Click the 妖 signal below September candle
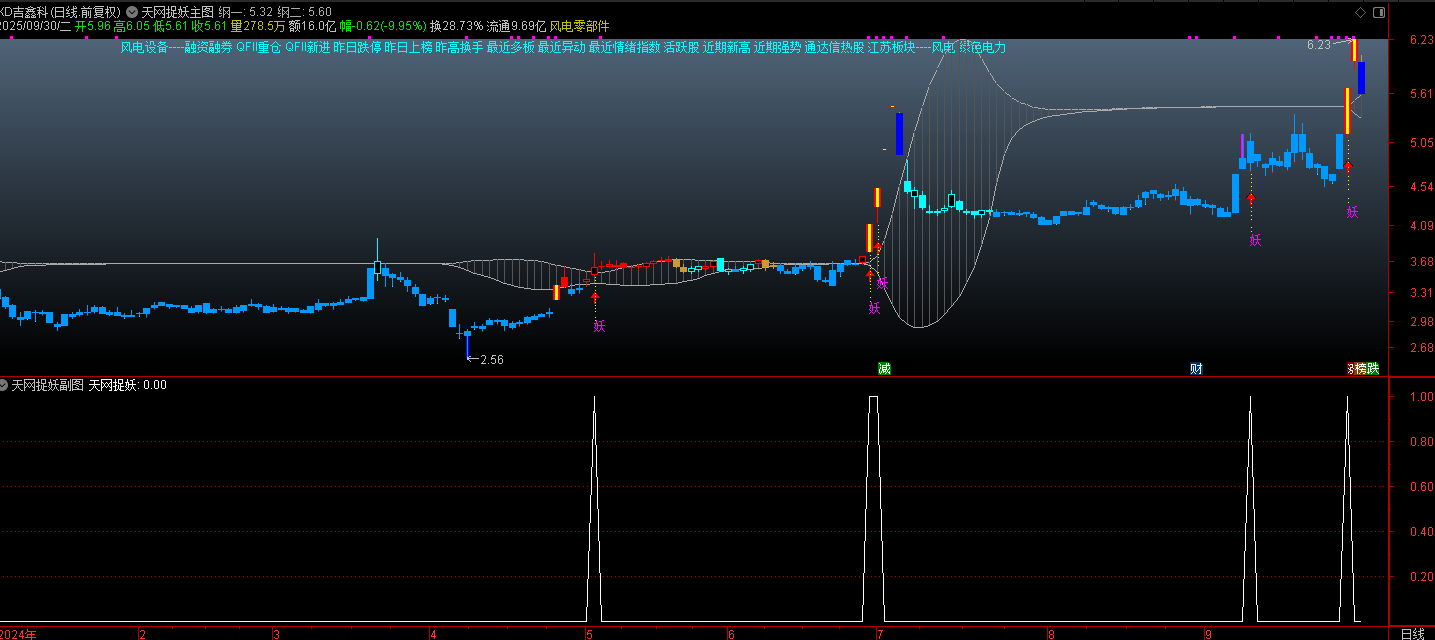The width and height of the screenshot is (1435, 640). point(1255,239)
